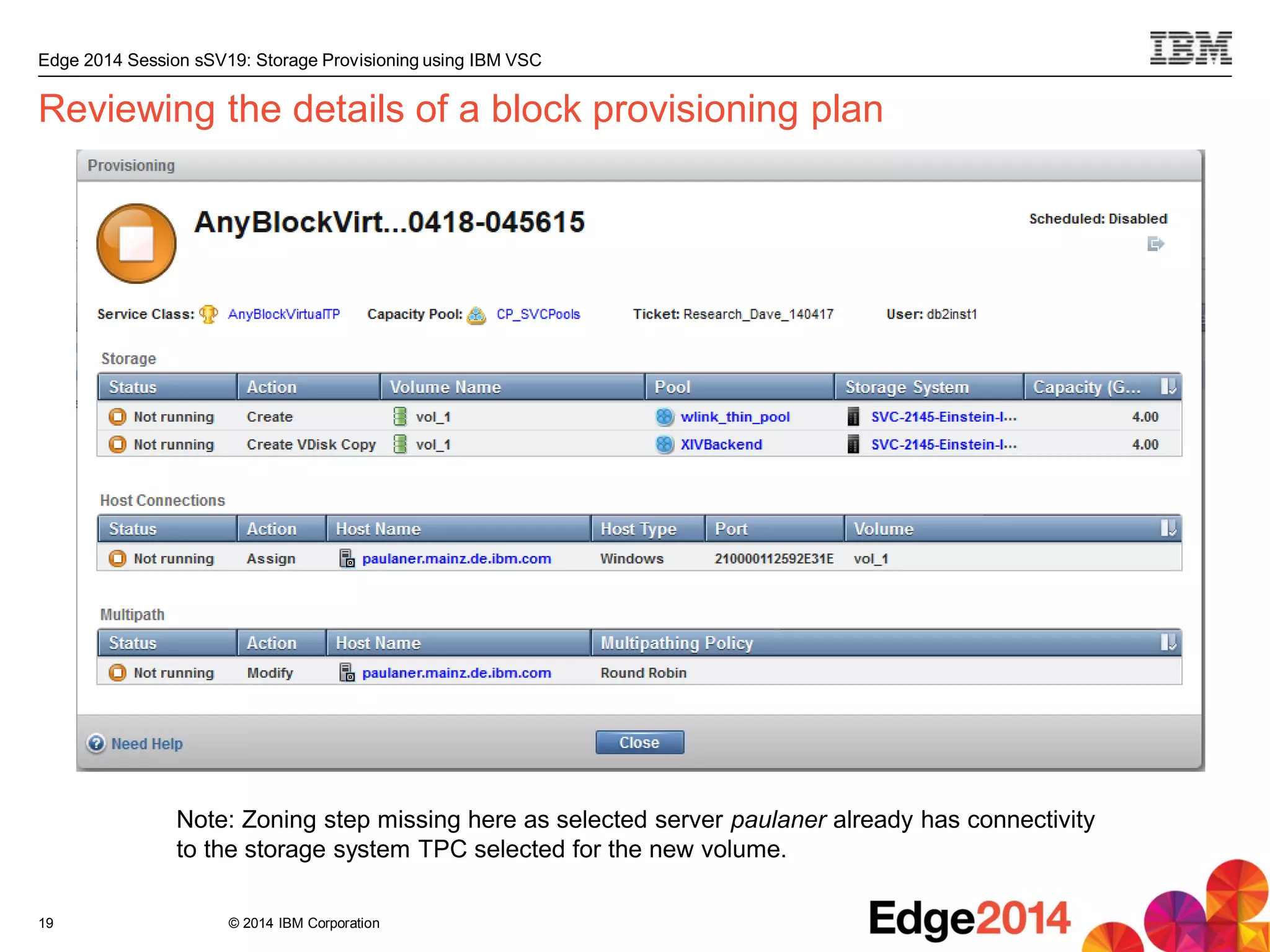Click storage system icon in wlink_thin_pool row

(x=853, y=416)
